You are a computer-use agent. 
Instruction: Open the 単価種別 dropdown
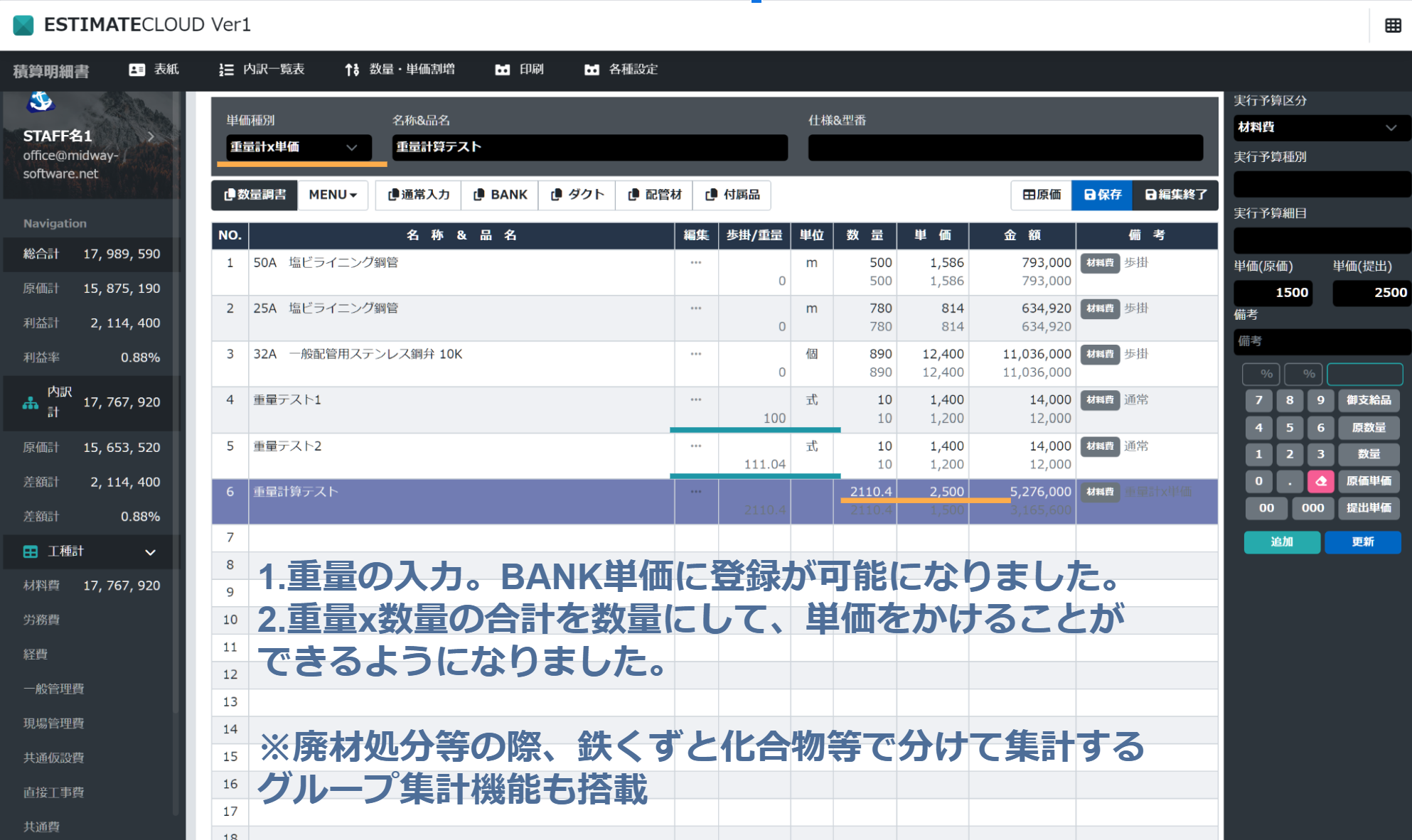pos(299,147)
